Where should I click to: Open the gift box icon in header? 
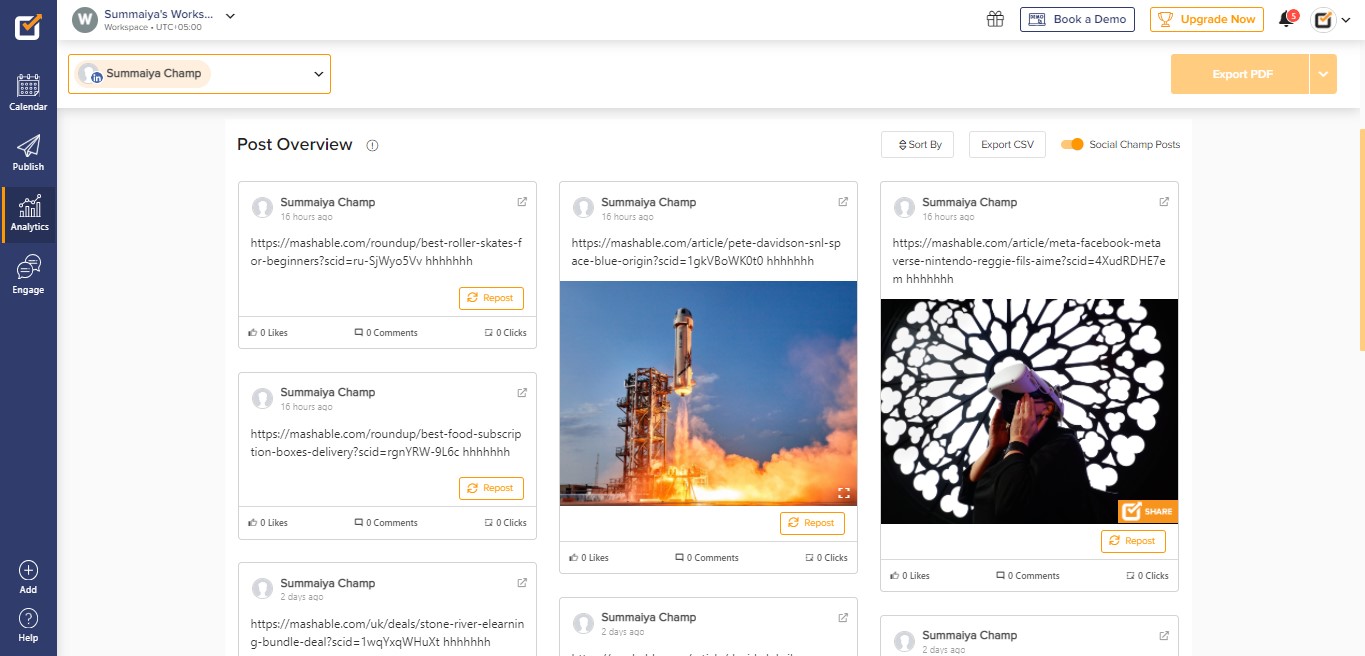coord(994,19)
